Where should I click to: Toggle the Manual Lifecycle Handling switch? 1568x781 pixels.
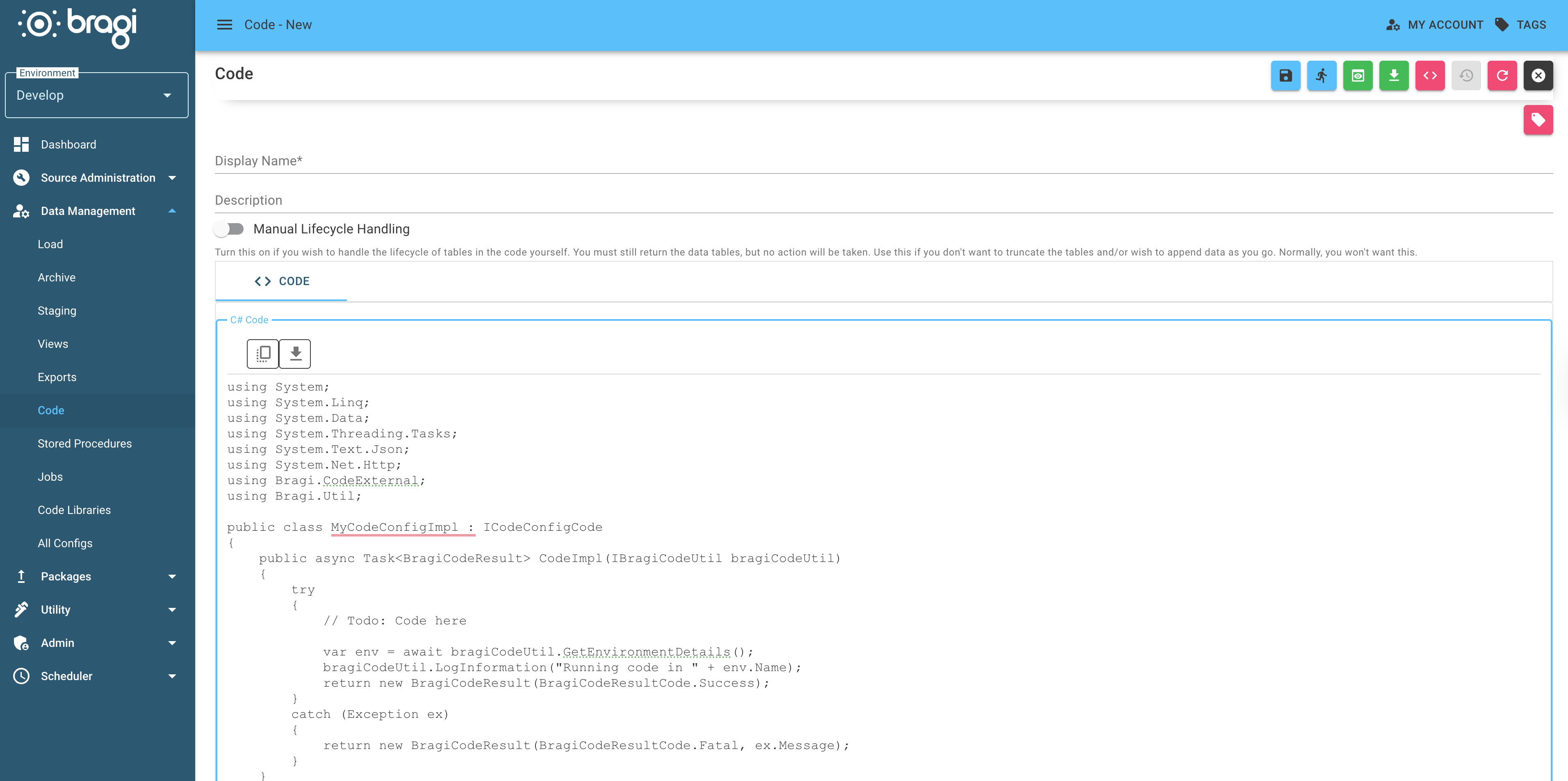[229, 229]
